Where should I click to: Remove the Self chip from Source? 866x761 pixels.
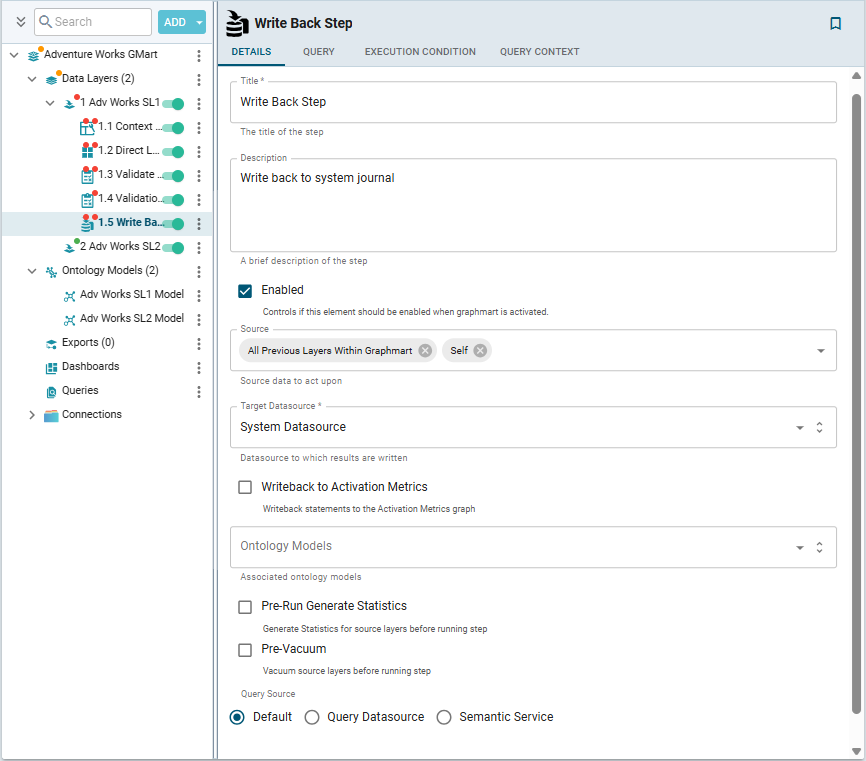[480, 350]
